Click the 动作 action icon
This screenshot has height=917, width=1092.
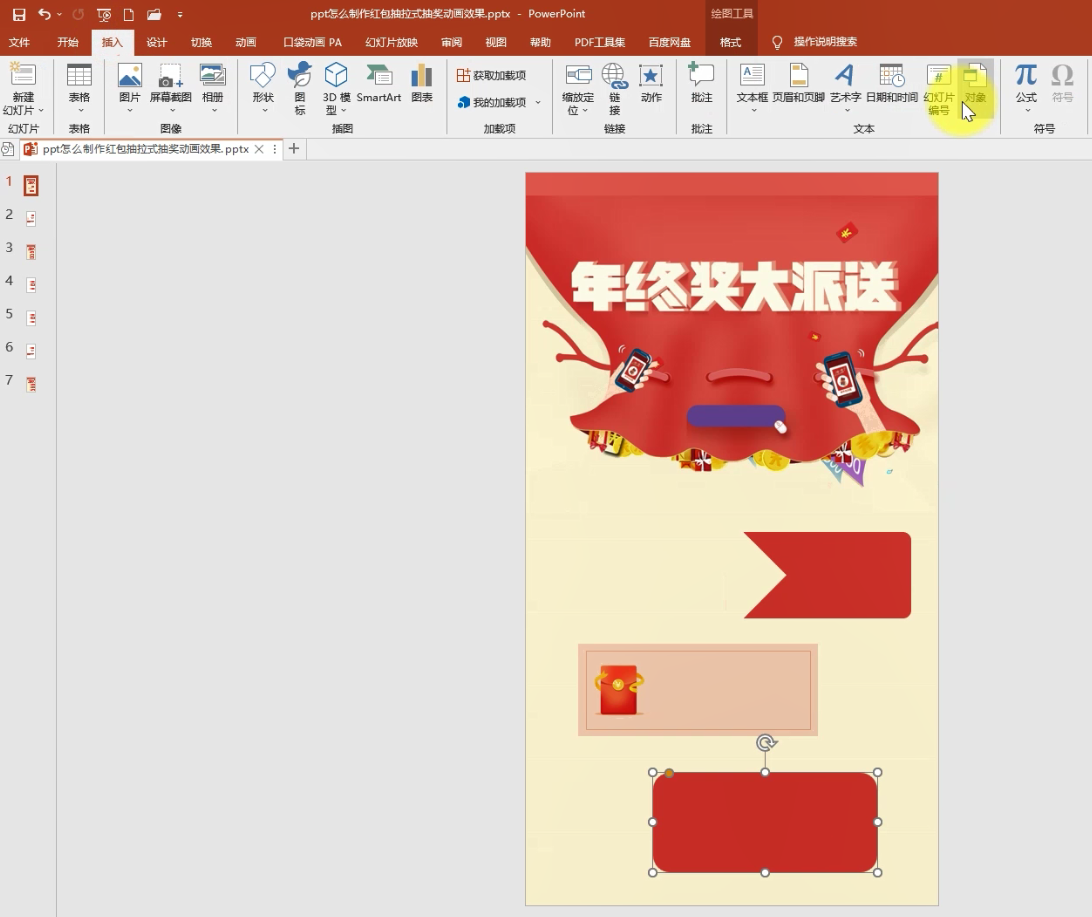coord(651,75)
